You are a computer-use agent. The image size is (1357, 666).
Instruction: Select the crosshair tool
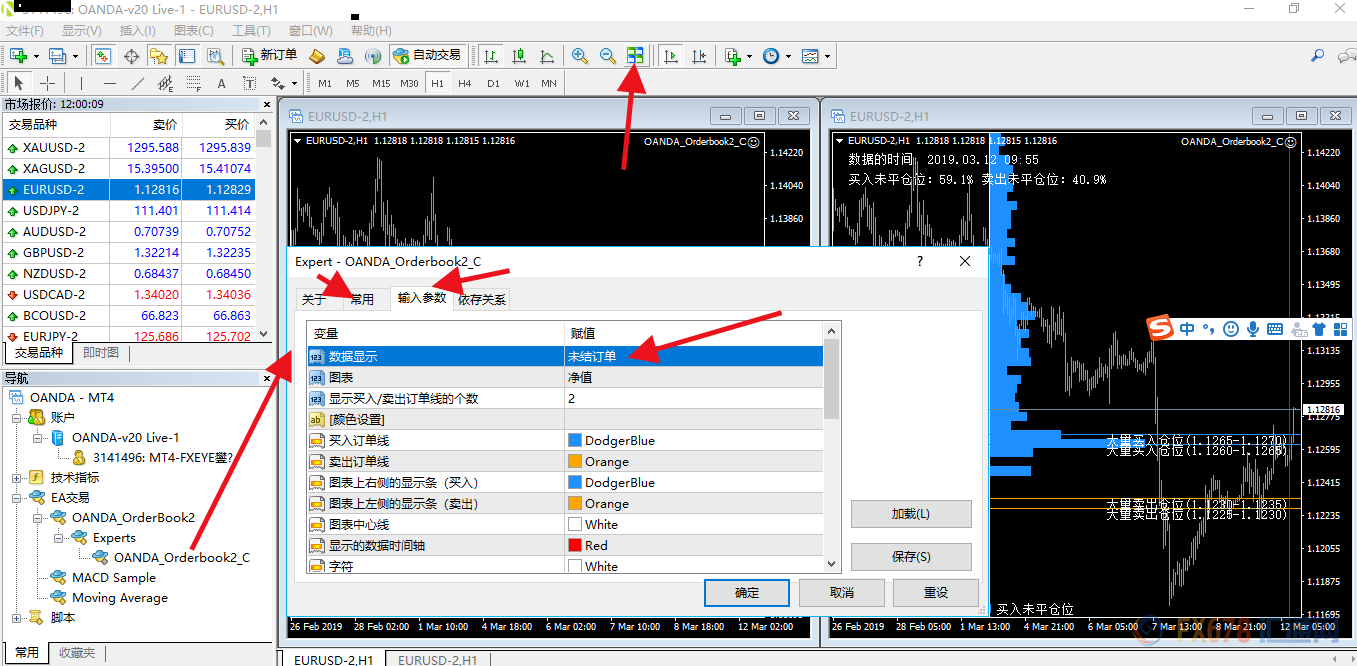[47, 83]
